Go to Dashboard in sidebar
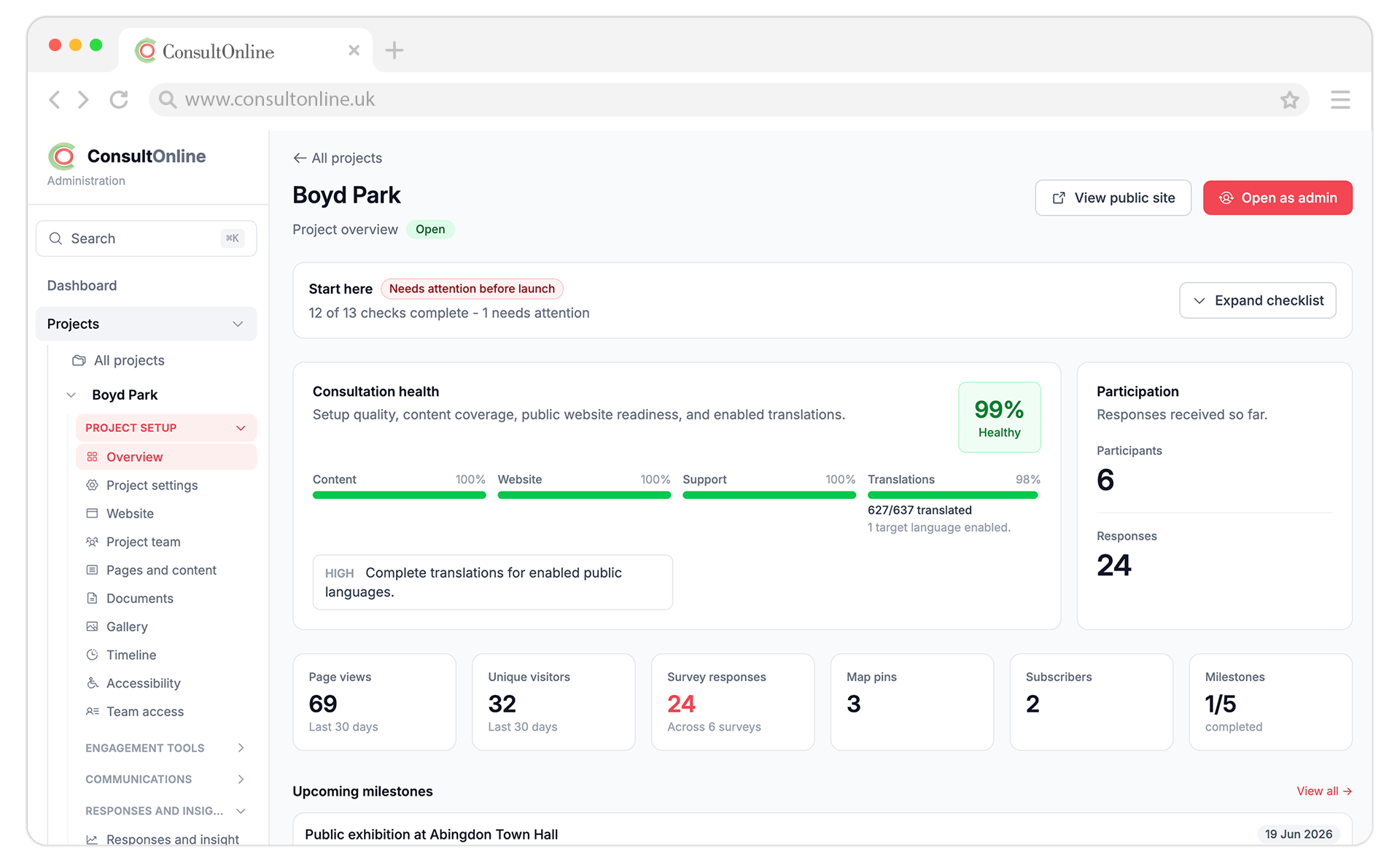Image resolution: width=1400 pixels, height=862 pixels. pyautogui.click(x=82, y=286)
